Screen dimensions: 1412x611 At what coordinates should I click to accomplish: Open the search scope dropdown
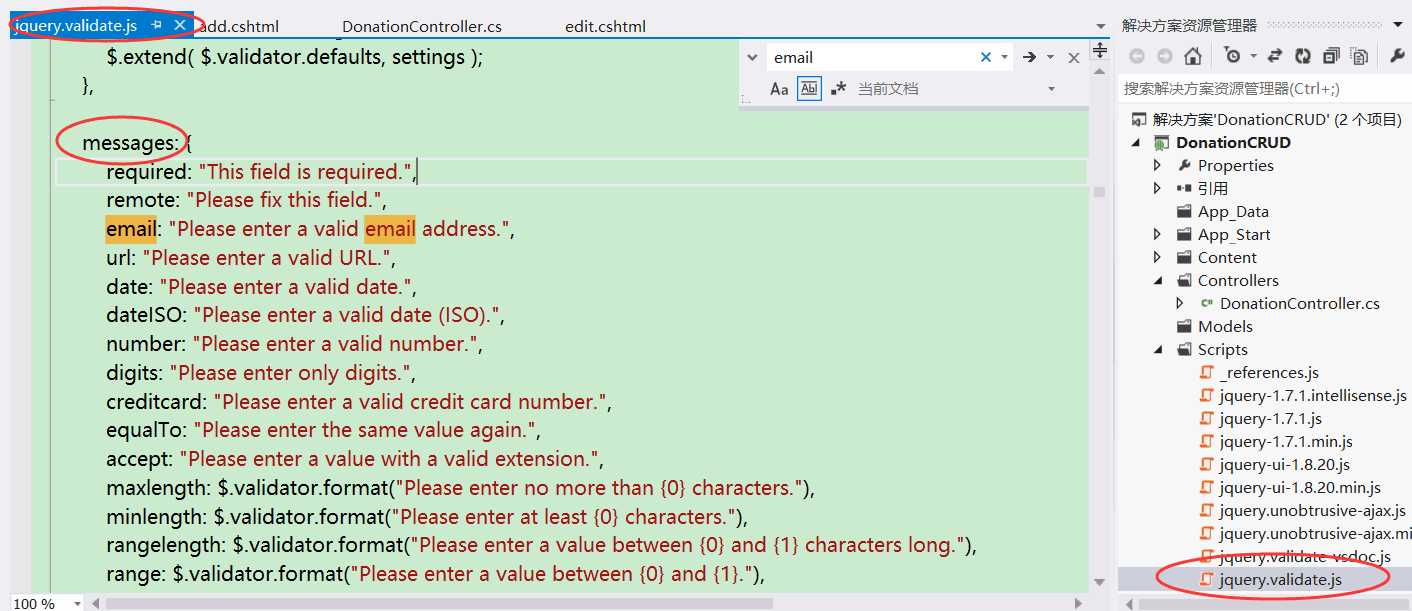[x=1051, y=89]
